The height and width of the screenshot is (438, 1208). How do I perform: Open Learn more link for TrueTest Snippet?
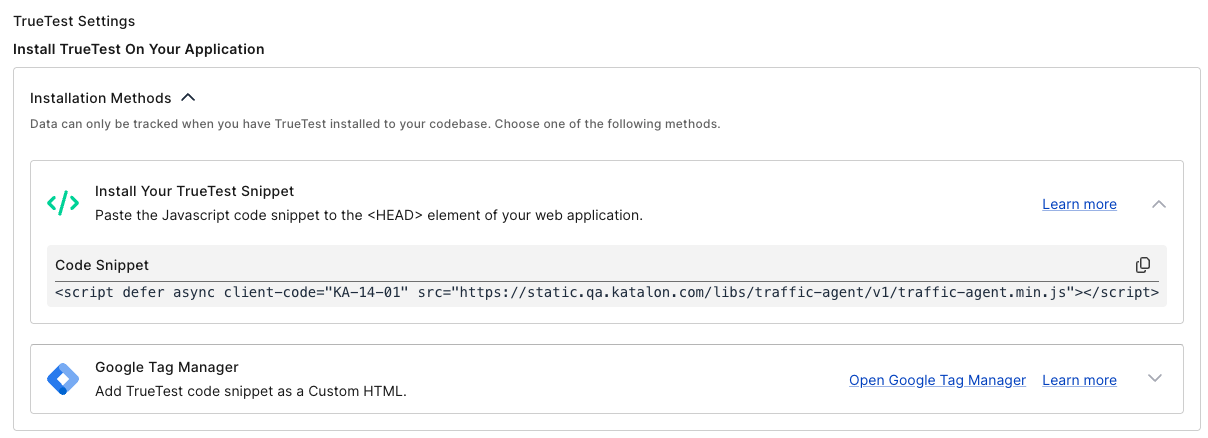click(x=1079, y=204)
